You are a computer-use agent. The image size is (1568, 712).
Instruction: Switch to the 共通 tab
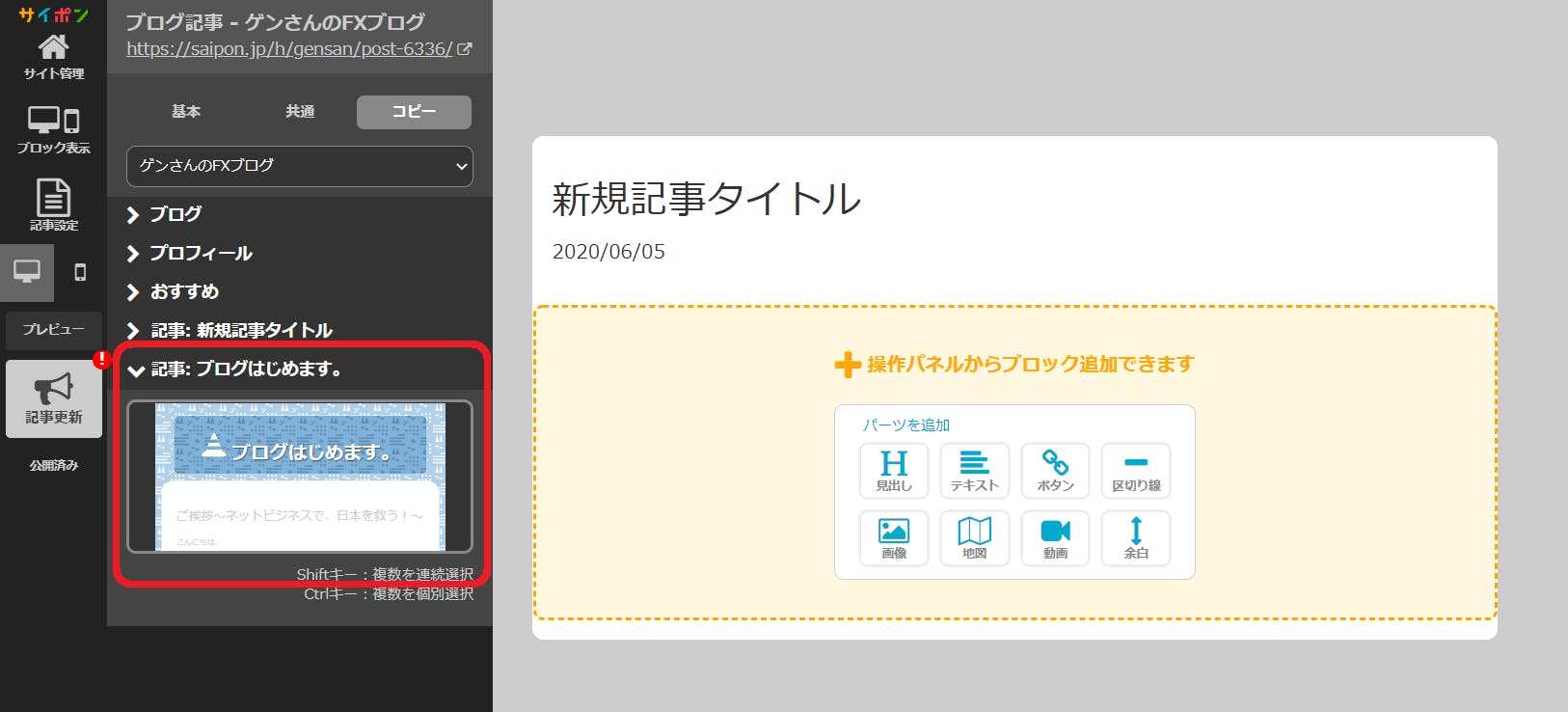300,112
